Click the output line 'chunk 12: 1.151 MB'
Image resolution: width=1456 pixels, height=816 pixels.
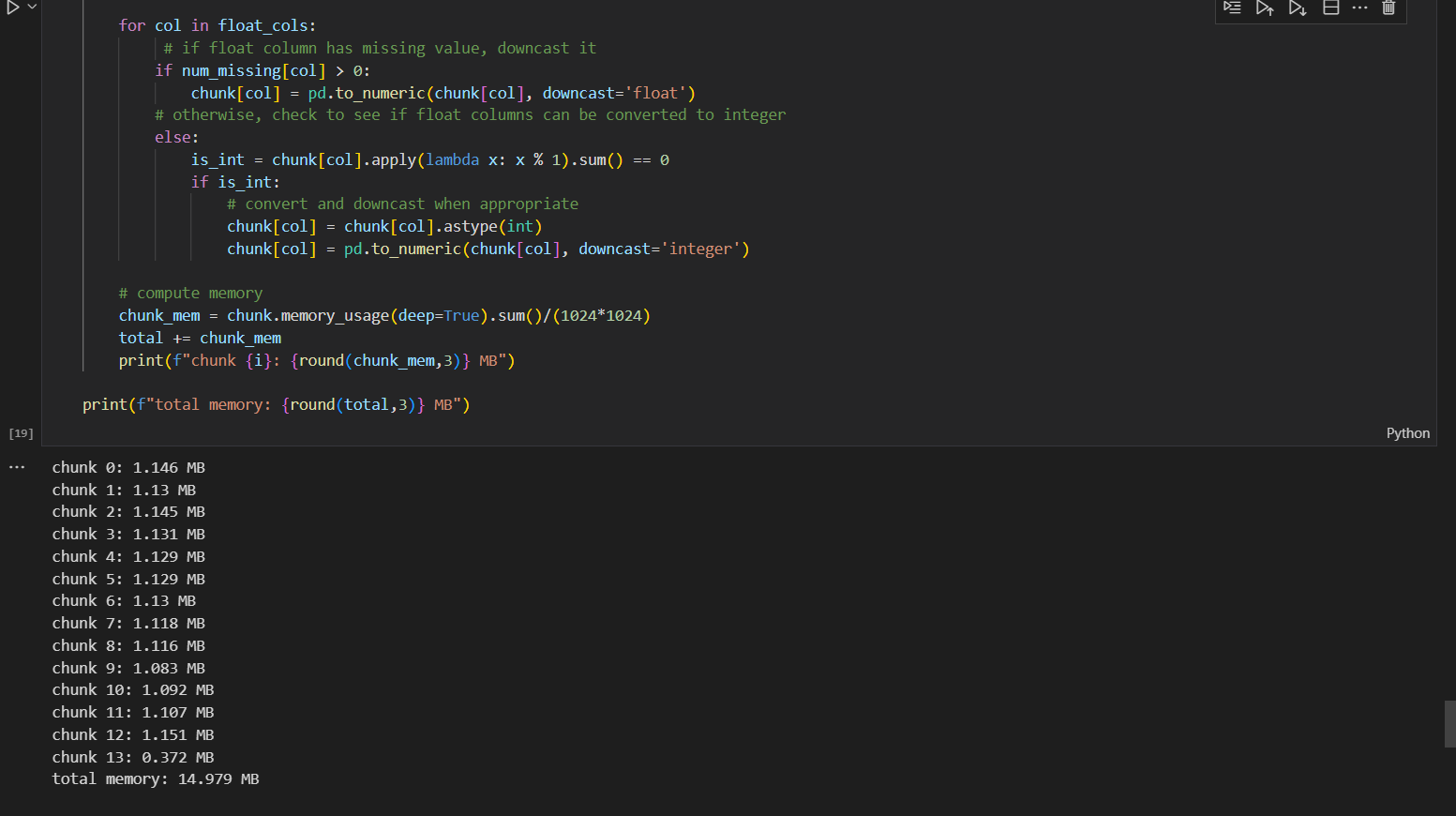pyautogui.click(x=133, y=734)
